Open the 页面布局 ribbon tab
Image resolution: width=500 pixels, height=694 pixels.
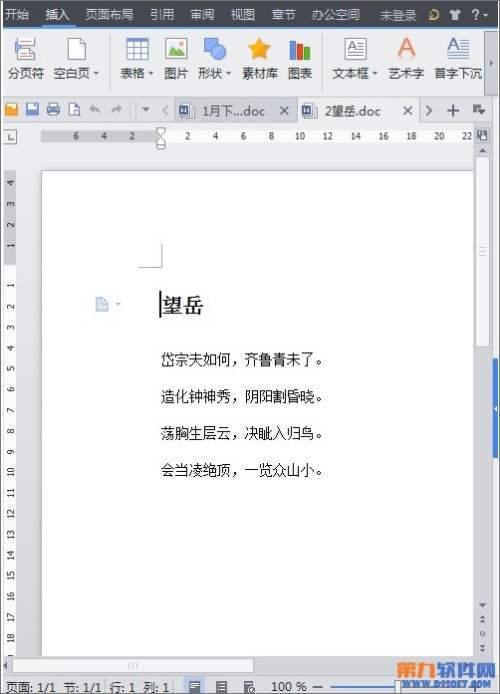pyautogui.click(x=109, y=14)
